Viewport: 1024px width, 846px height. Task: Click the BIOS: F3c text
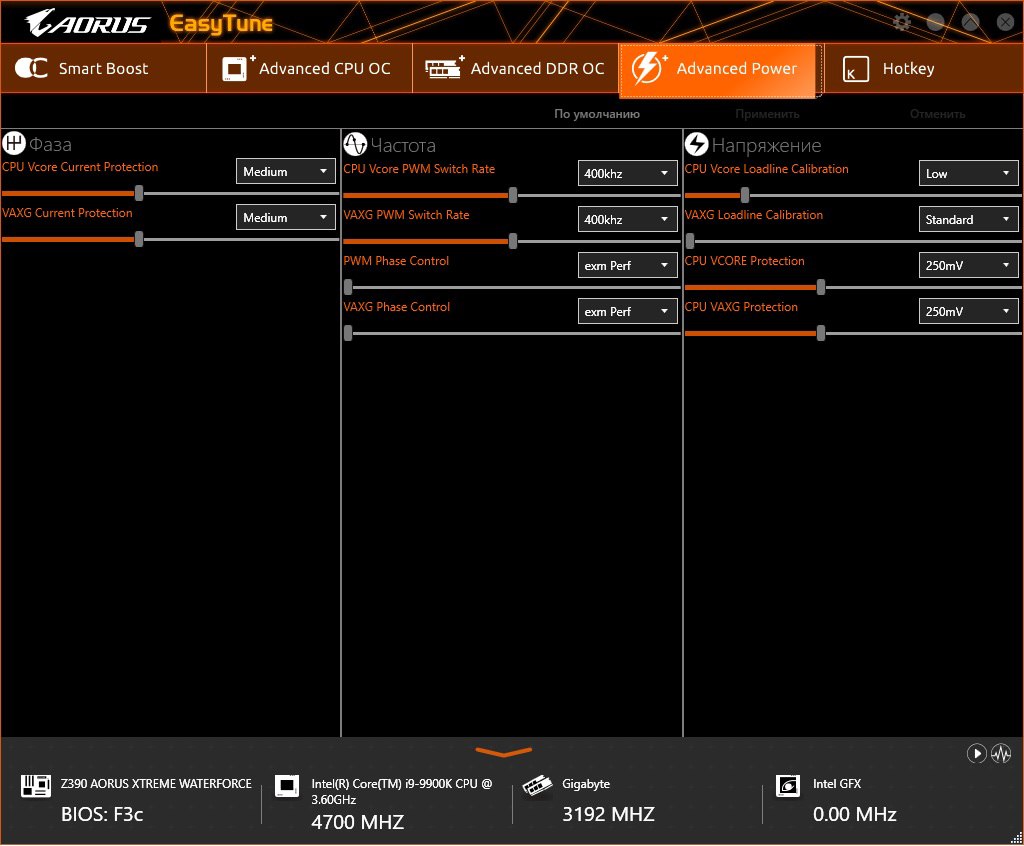(102, 815)
